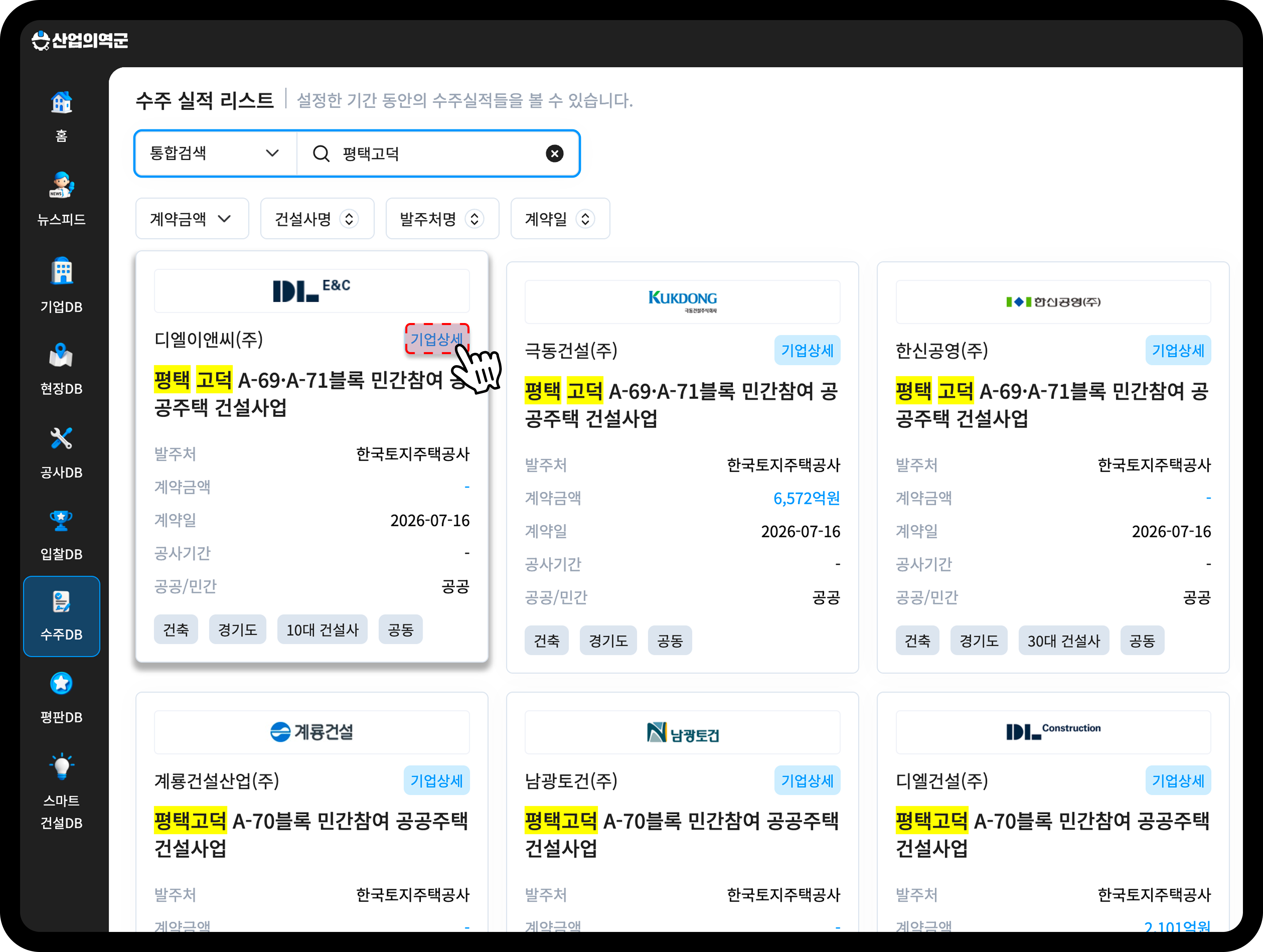Image resolution: width=1263 pixels, height=952 pixels.
Task: Click the 남광토건 company logo
Action: (682, 733)
